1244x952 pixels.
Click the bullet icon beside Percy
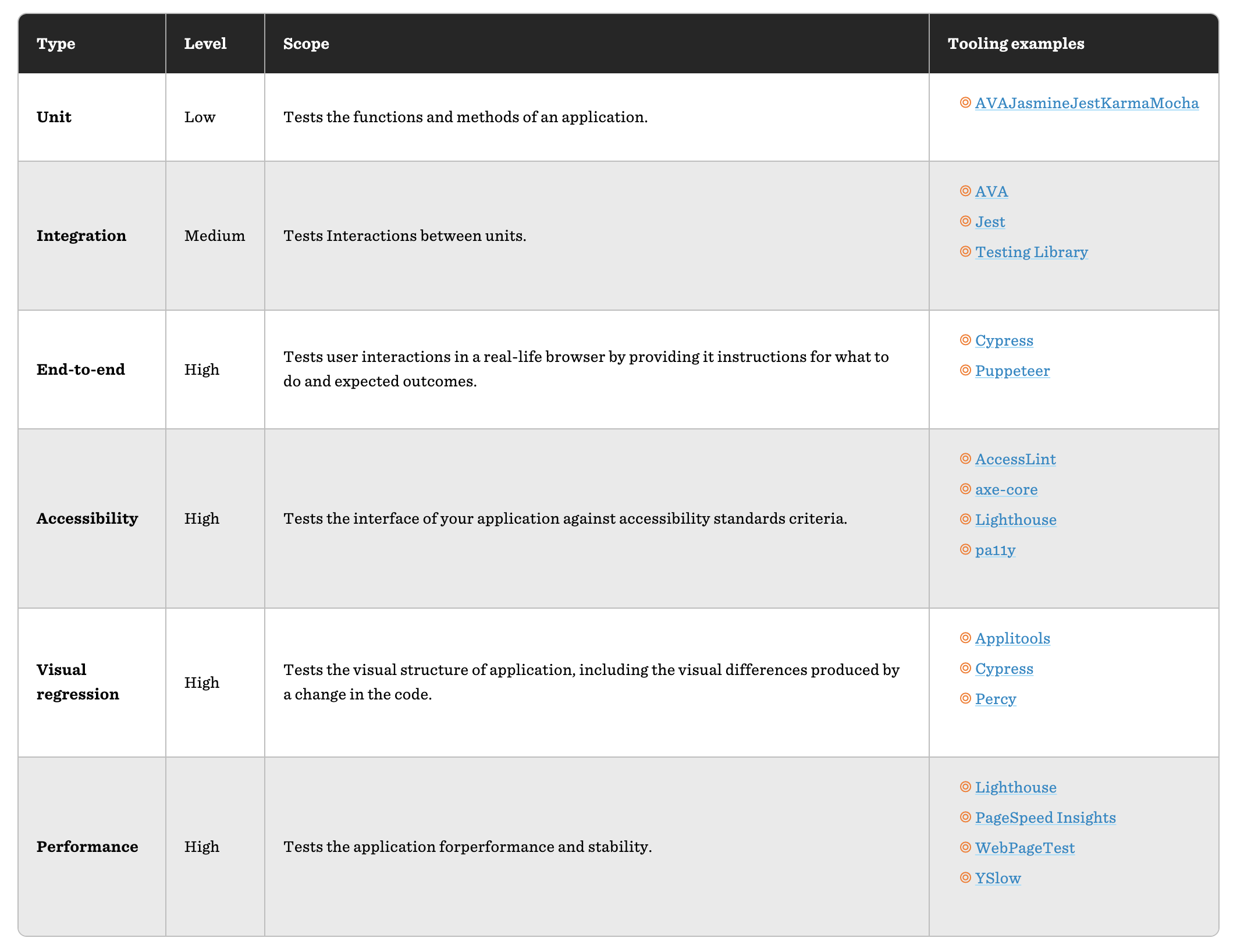point(965,698)
